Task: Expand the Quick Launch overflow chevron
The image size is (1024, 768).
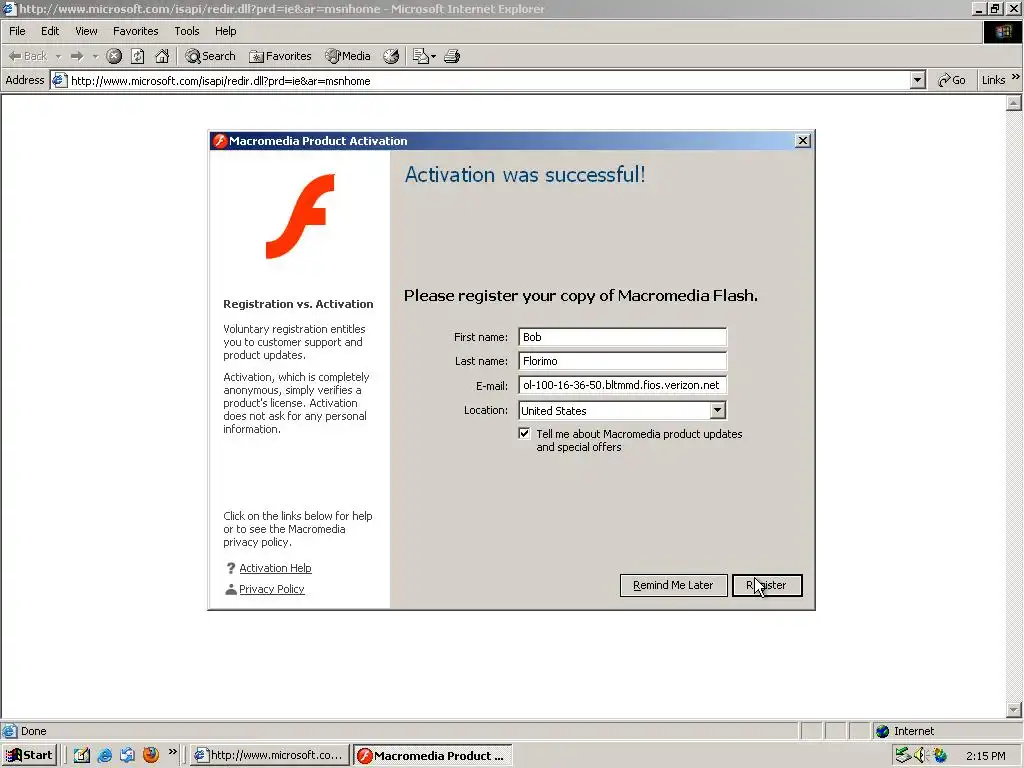Action: point(172,752)
